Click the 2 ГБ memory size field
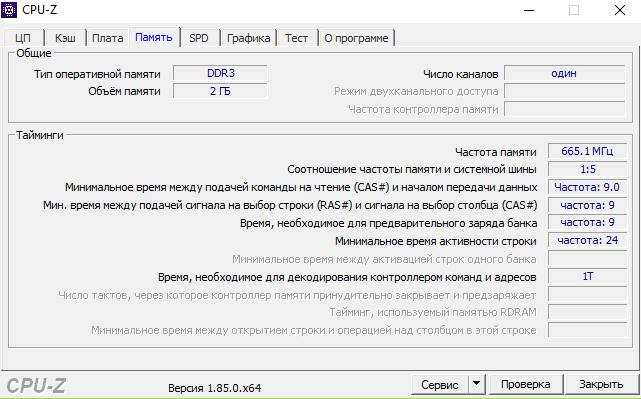Screen dimensions: 641x399 220,91
